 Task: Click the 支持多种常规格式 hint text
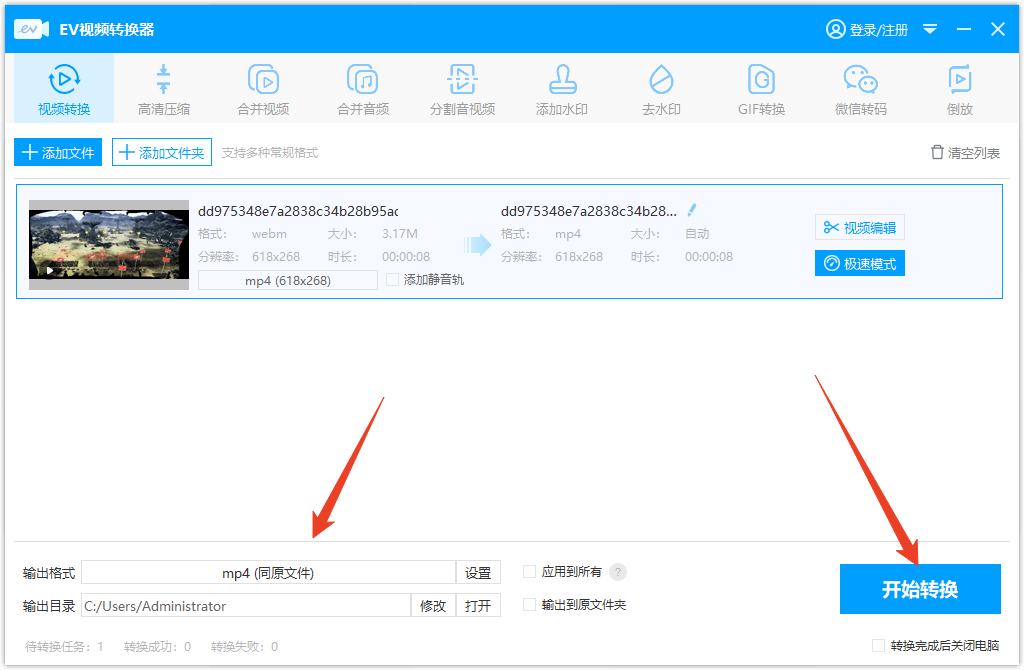coord(270,153)
